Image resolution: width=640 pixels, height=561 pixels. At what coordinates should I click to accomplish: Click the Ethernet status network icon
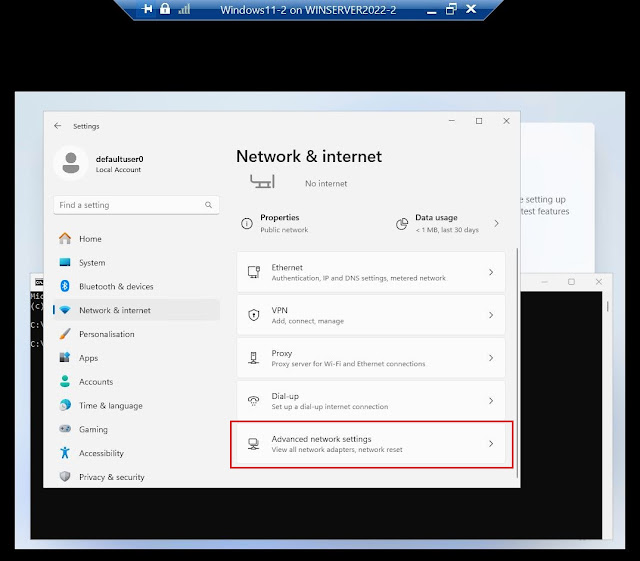tap(262, 181)
